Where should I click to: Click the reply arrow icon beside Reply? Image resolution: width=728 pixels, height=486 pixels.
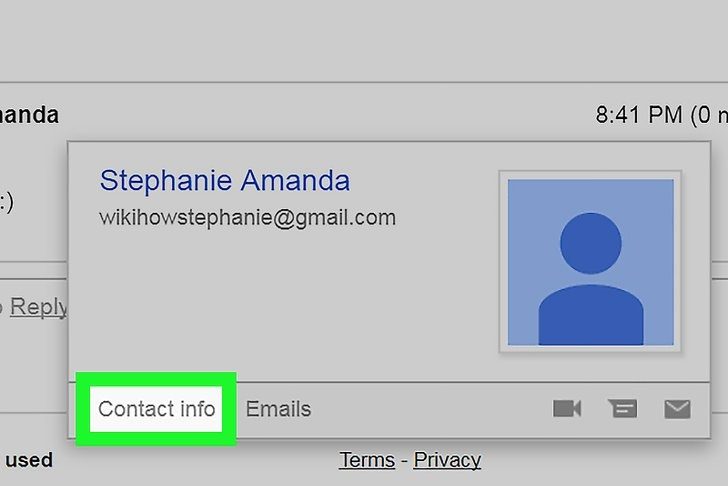[x=1, y=307]
